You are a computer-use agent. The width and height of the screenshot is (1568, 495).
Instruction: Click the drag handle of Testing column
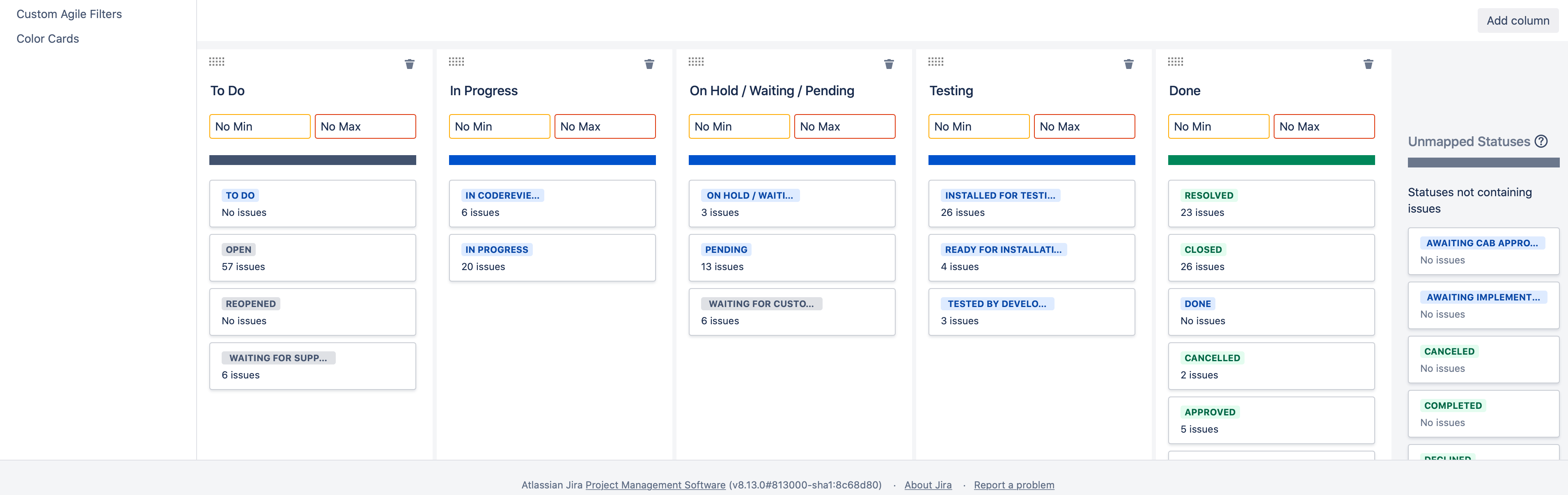coord(935,62)
